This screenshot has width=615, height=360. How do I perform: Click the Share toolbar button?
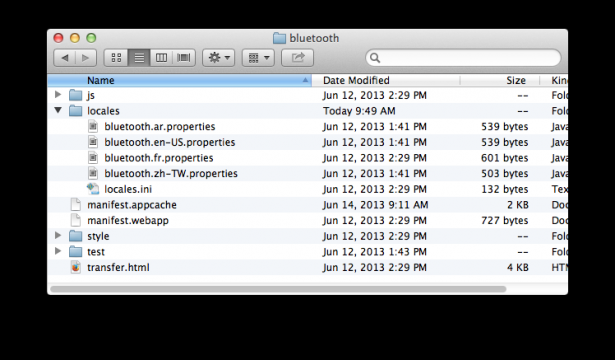[297, 58]
